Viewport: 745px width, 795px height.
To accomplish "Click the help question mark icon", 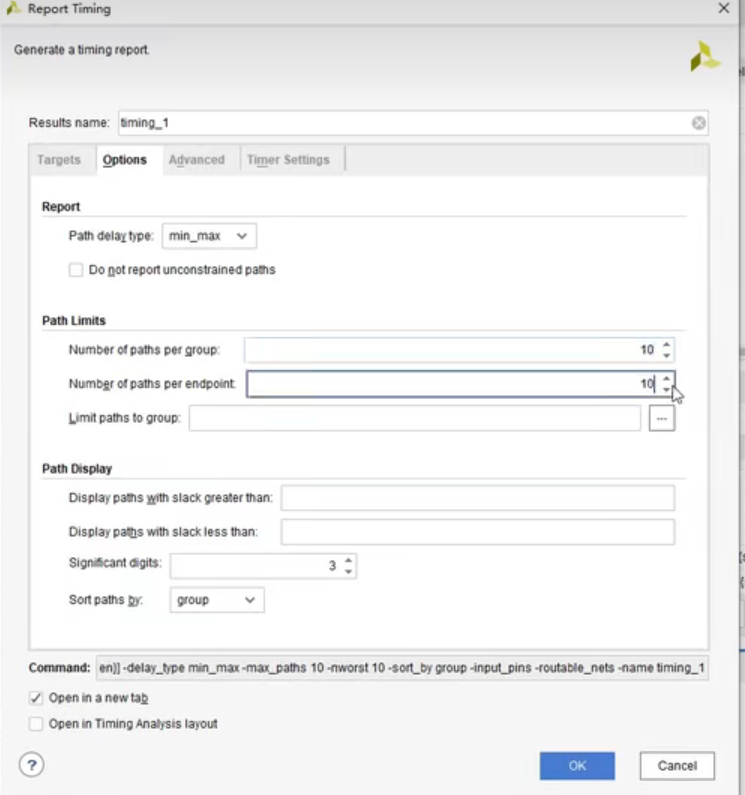I will (x=32, y=765).
